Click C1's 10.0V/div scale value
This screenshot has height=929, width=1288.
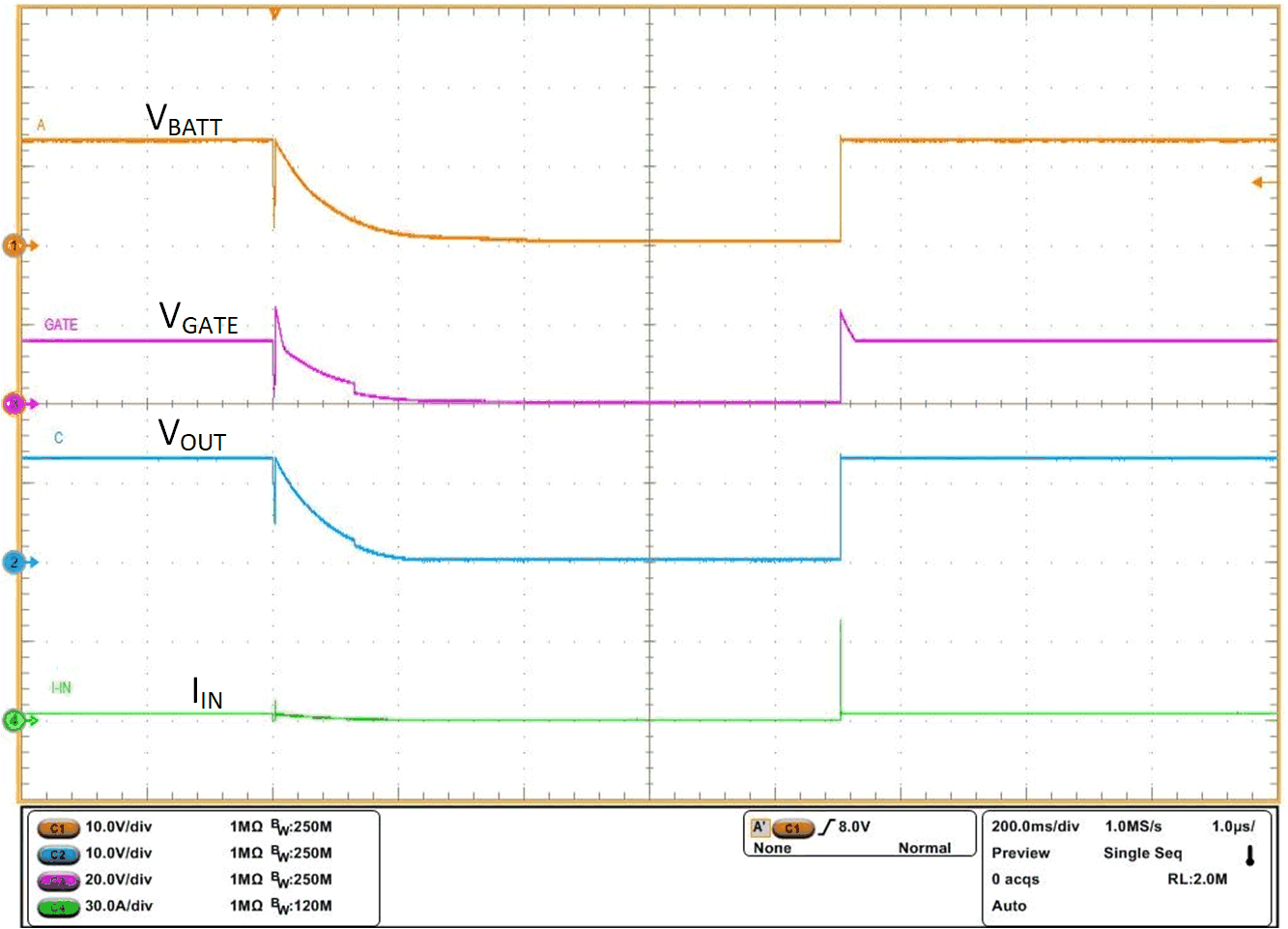pyautogui.click(x=119, y=827)
